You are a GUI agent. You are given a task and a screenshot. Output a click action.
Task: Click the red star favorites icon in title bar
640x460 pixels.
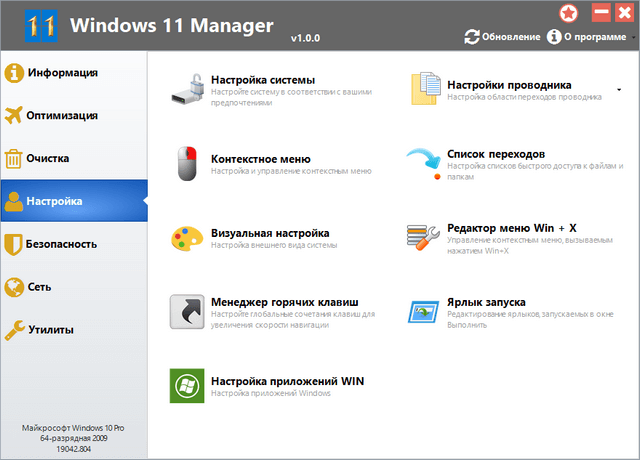[x=569, y=13]
